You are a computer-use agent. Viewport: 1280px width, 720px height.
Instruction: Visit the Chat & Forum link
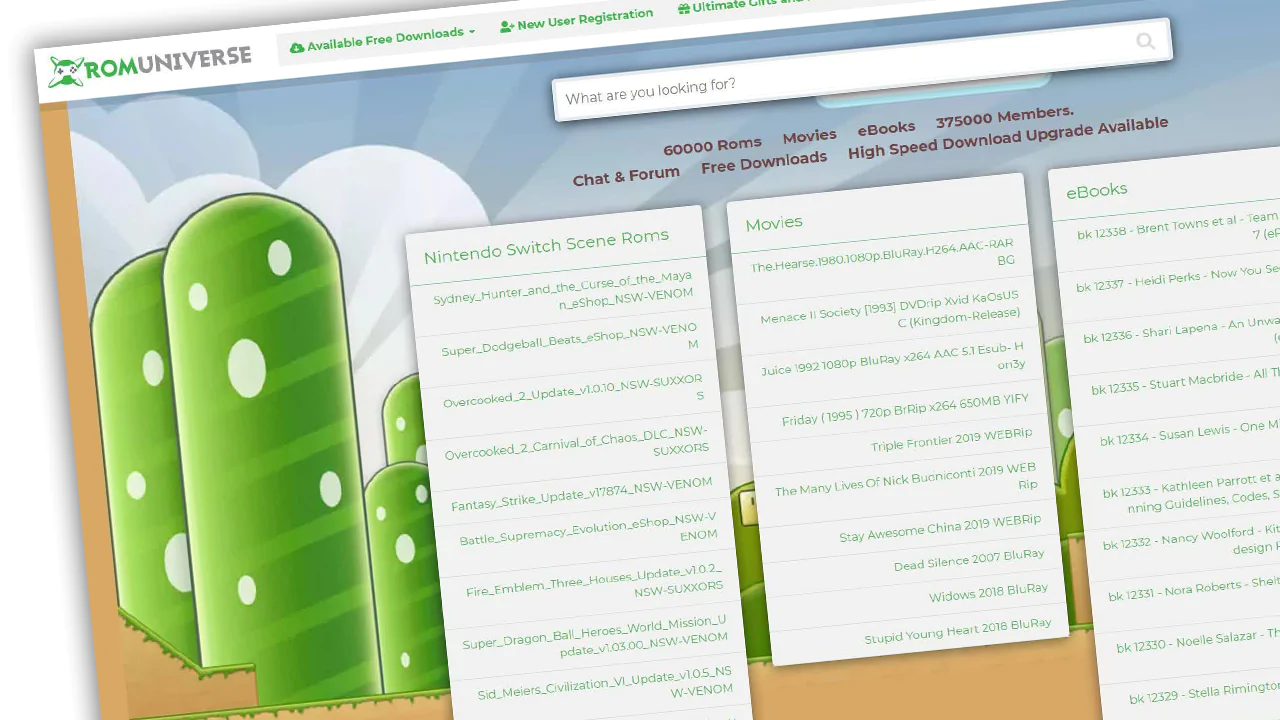[626, 176]
